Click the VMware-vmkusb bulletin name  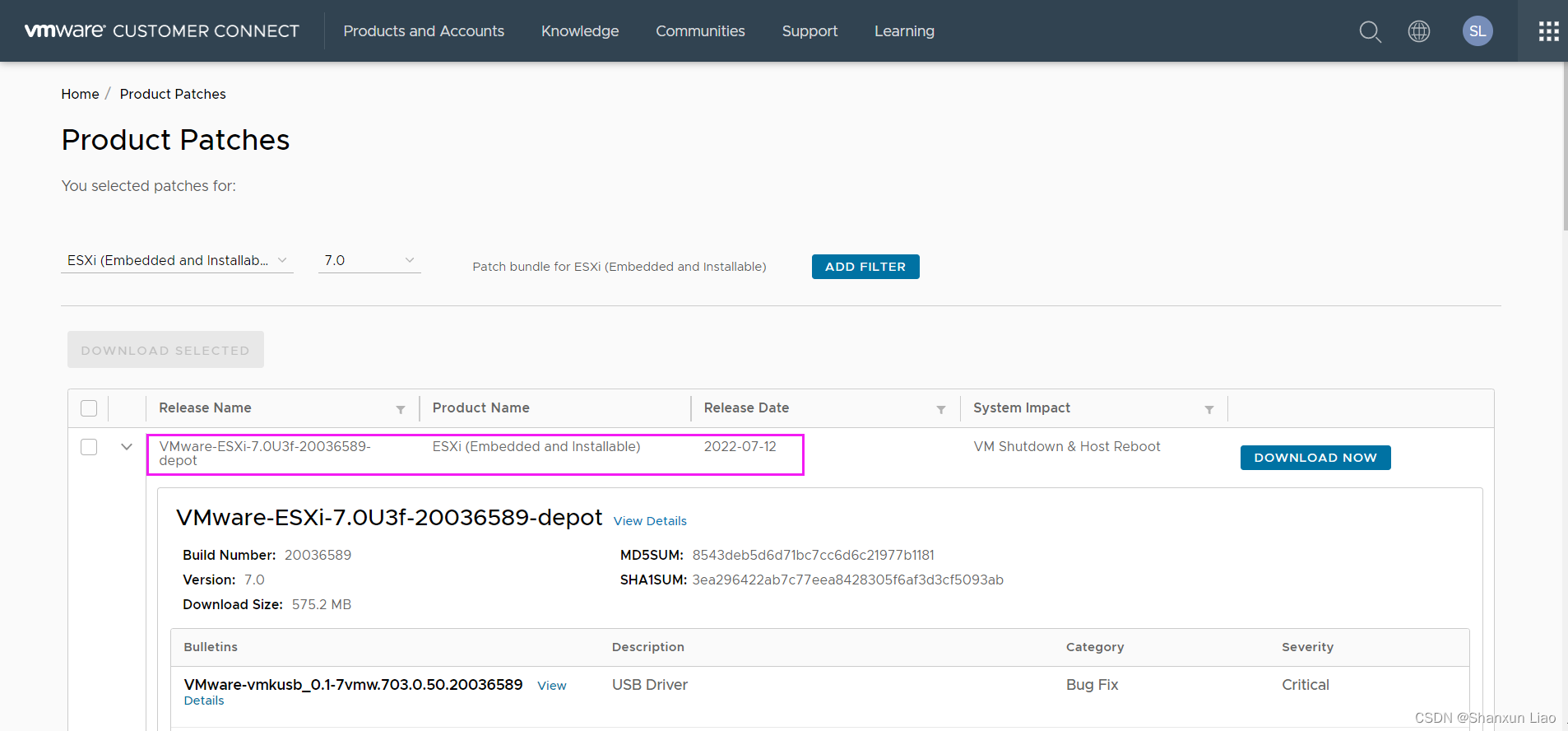coord(354,685)
